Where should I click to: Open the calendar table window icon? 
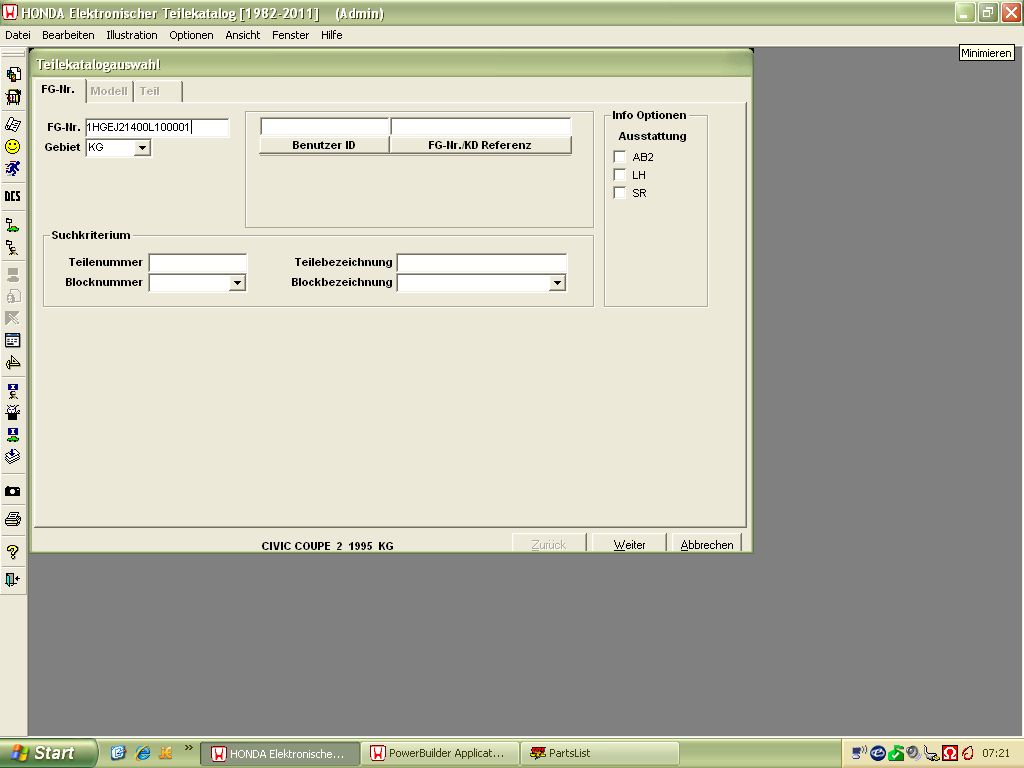[13, 340]
